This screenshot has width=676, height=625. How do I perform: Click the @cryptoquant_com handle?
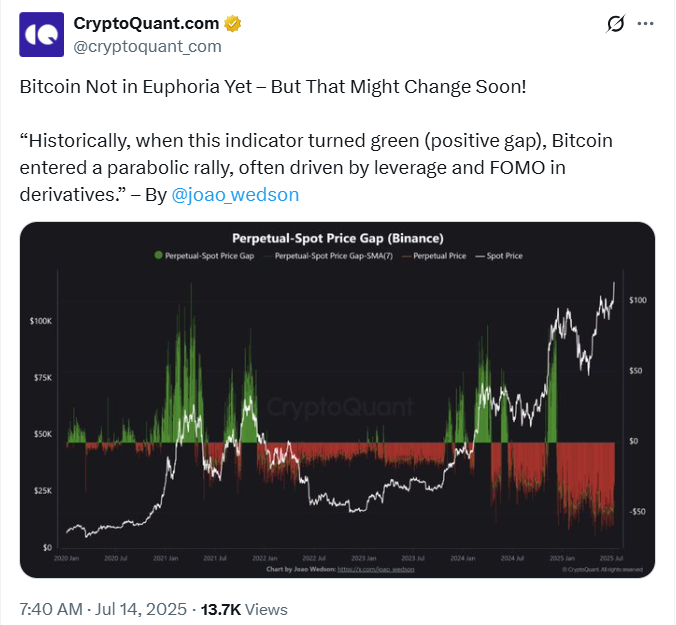click(x=147, y=46)
